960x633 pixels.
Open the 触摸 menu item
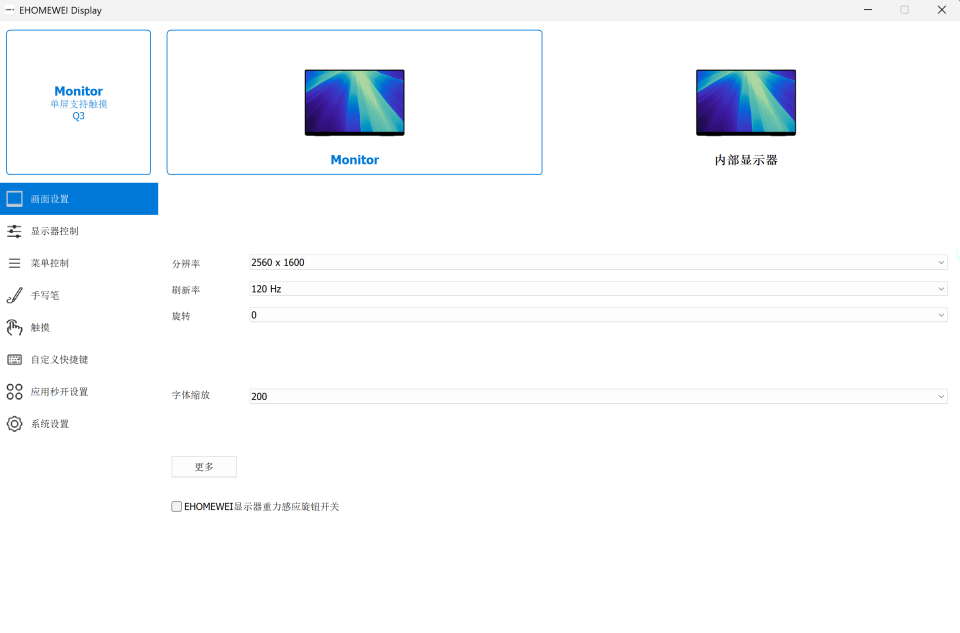79,328
